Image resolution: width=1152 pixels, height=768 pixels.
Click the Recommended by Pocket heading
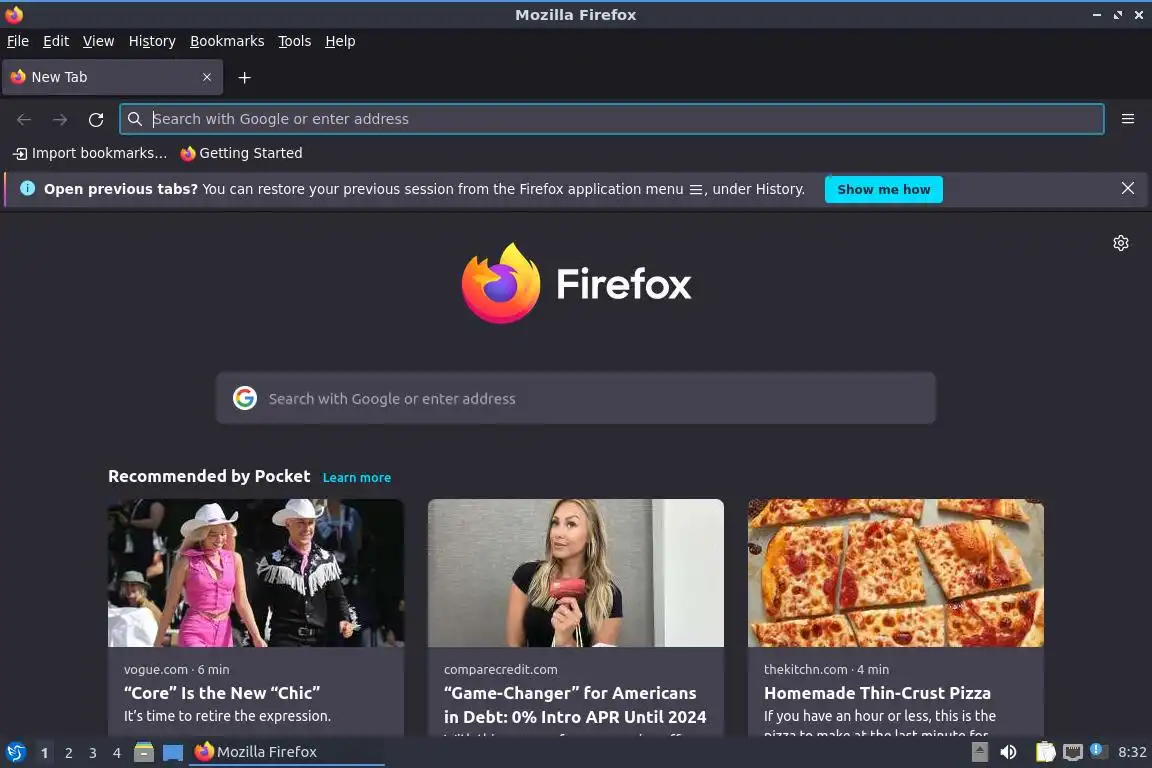209,476
